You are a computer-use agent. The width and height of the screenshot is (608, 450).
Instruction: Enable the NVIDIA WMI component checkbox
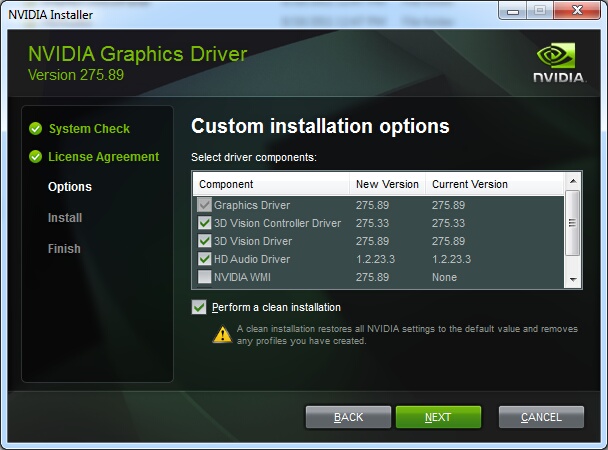[204, 277]
